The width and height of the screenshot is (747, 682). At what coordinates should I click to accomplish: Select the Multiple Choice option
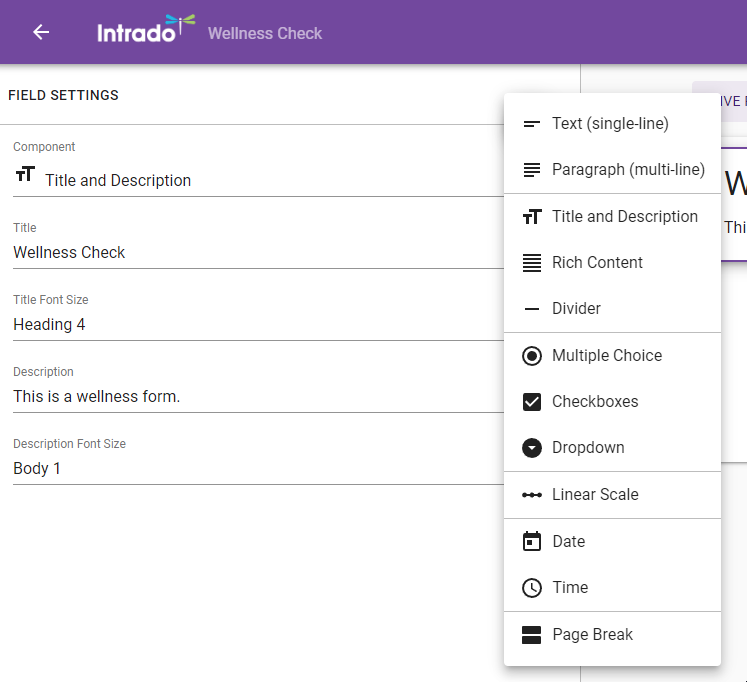coord(606,356)
